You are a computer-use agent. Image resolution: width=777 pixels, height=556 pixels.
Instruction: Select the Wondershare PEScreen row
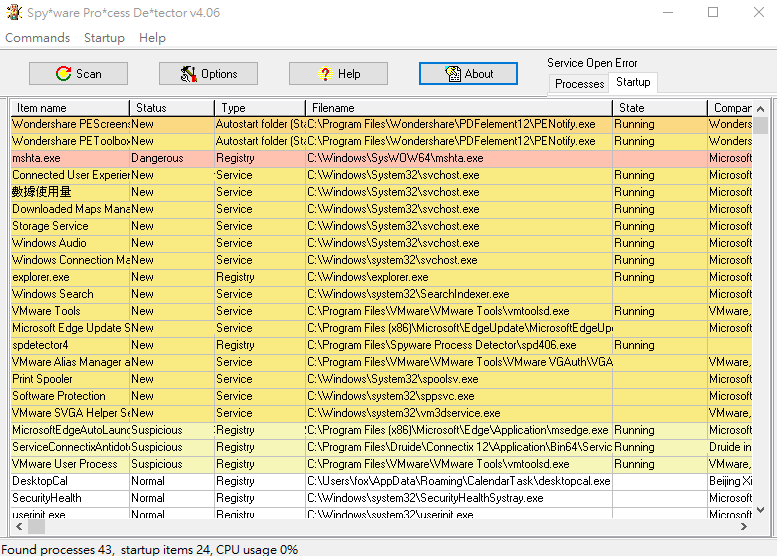pos(382,124)
